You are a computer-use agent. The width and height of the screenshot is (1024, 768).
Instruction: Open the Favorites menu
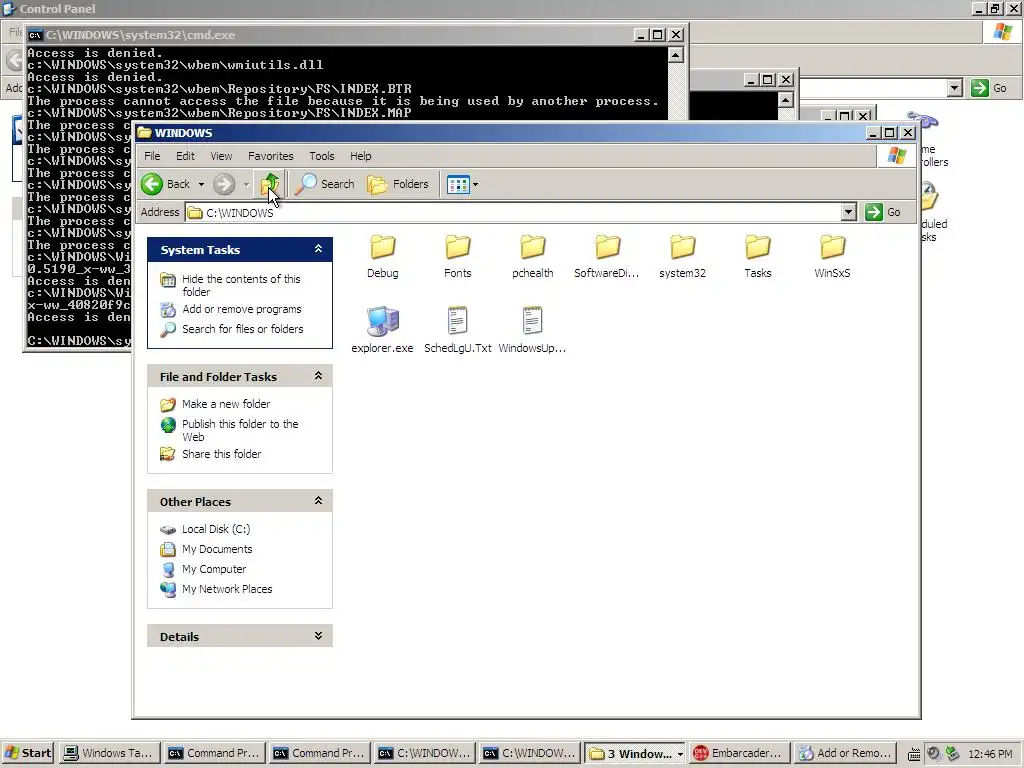[270, 156]
